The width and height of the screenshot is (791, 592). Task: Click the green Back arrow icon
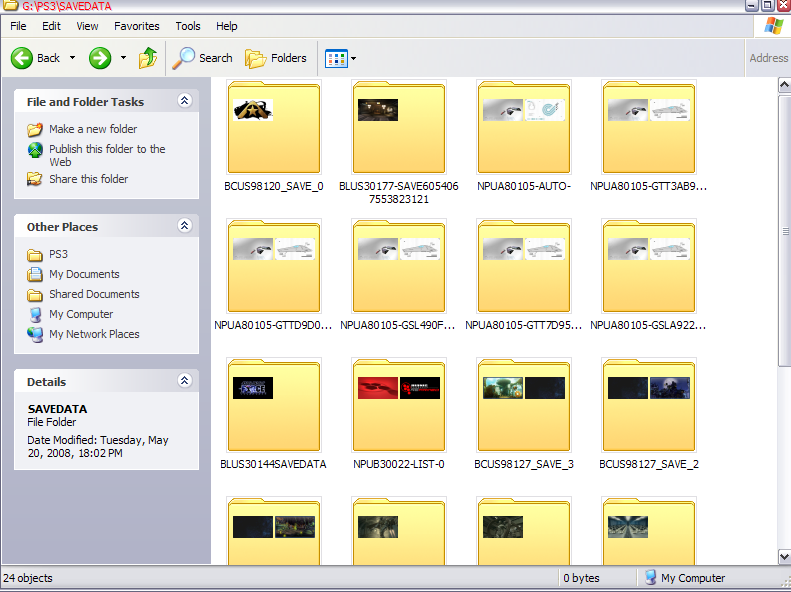[22, 58]
